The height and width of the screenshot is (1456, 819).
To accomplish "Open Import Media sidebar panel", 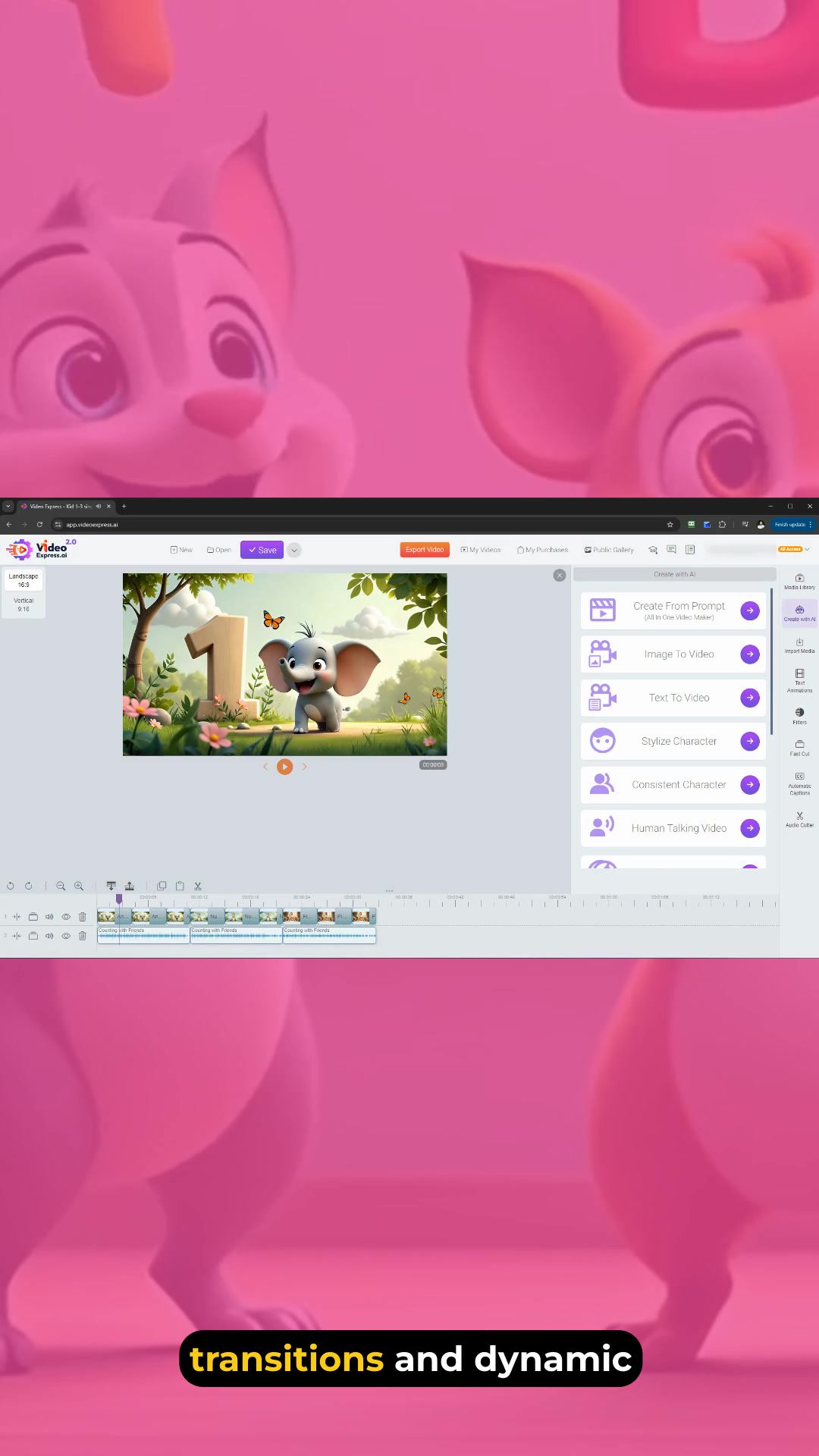I will 799,645.
